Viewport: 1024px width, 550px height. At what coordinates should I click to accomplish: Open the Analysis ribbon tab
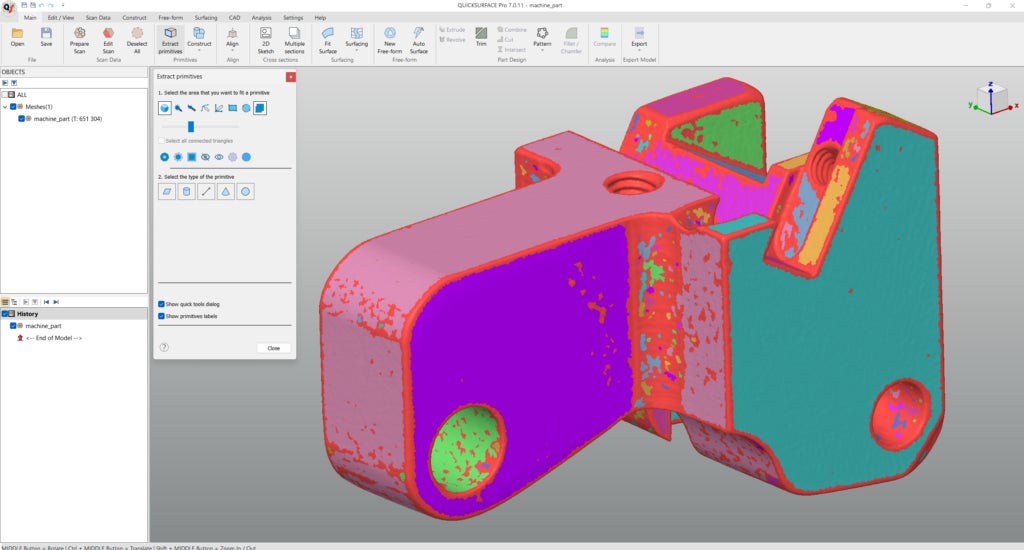coord(261,17)
